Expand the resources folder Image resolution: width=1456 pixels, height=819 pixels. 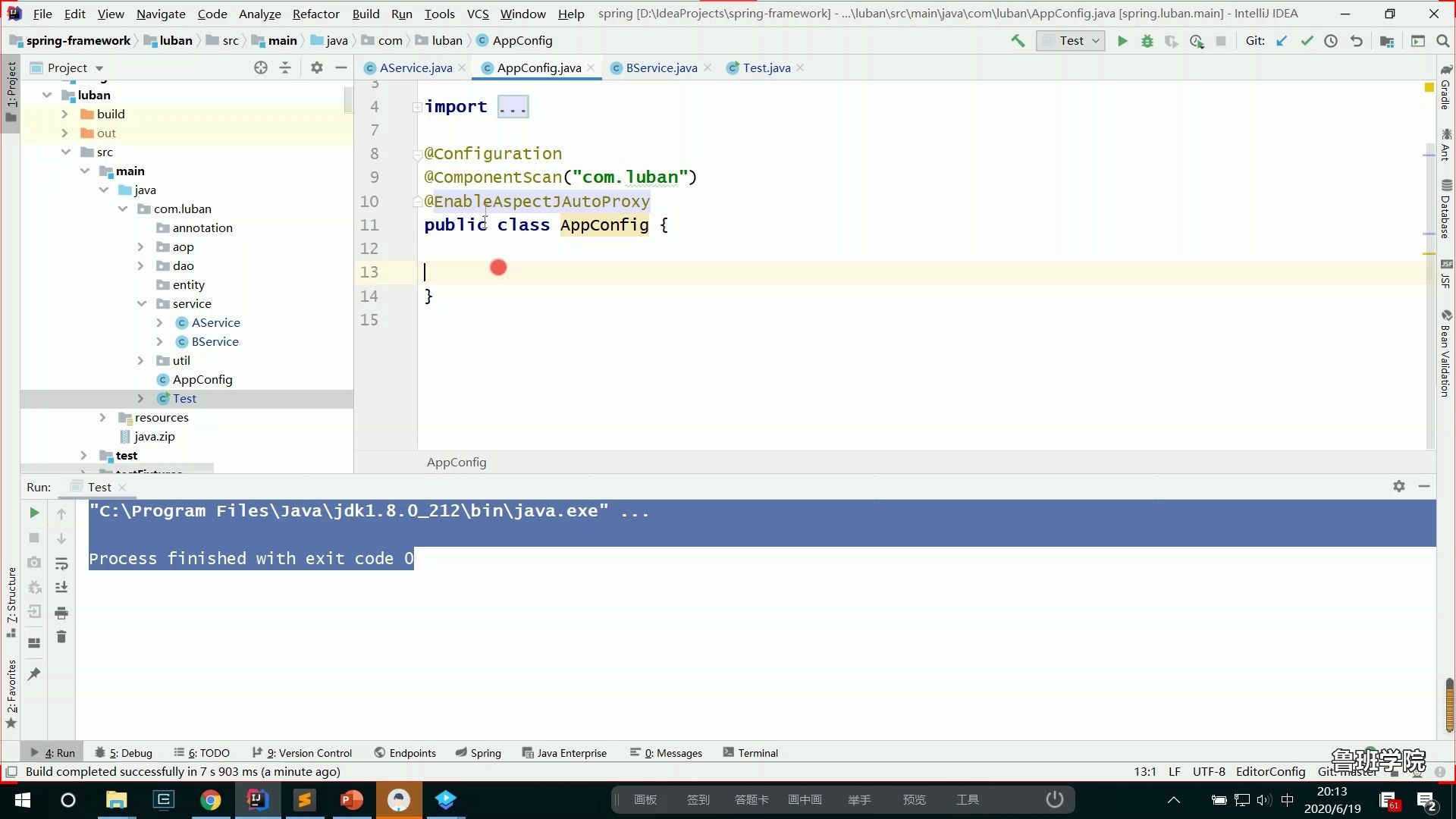click(x=102, y=417)
